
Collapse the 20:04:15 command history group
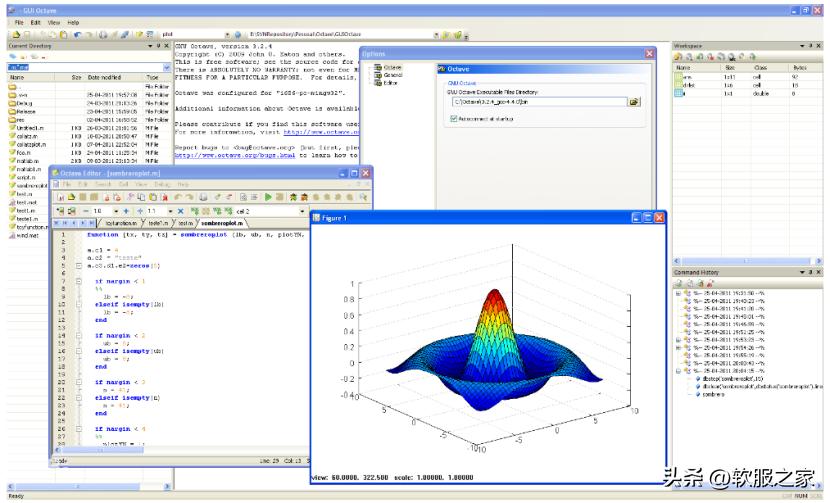click(x=678, y=371)
